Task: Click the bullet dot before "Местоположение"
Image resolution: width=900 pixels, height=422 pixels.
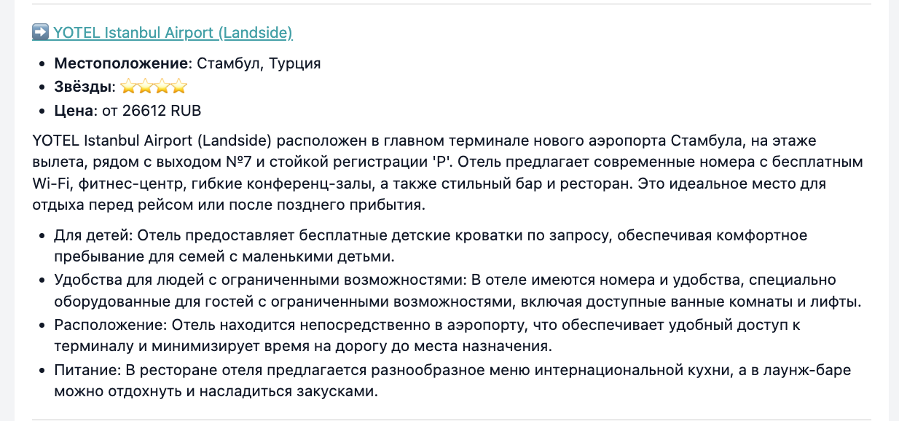Action: 41,63
